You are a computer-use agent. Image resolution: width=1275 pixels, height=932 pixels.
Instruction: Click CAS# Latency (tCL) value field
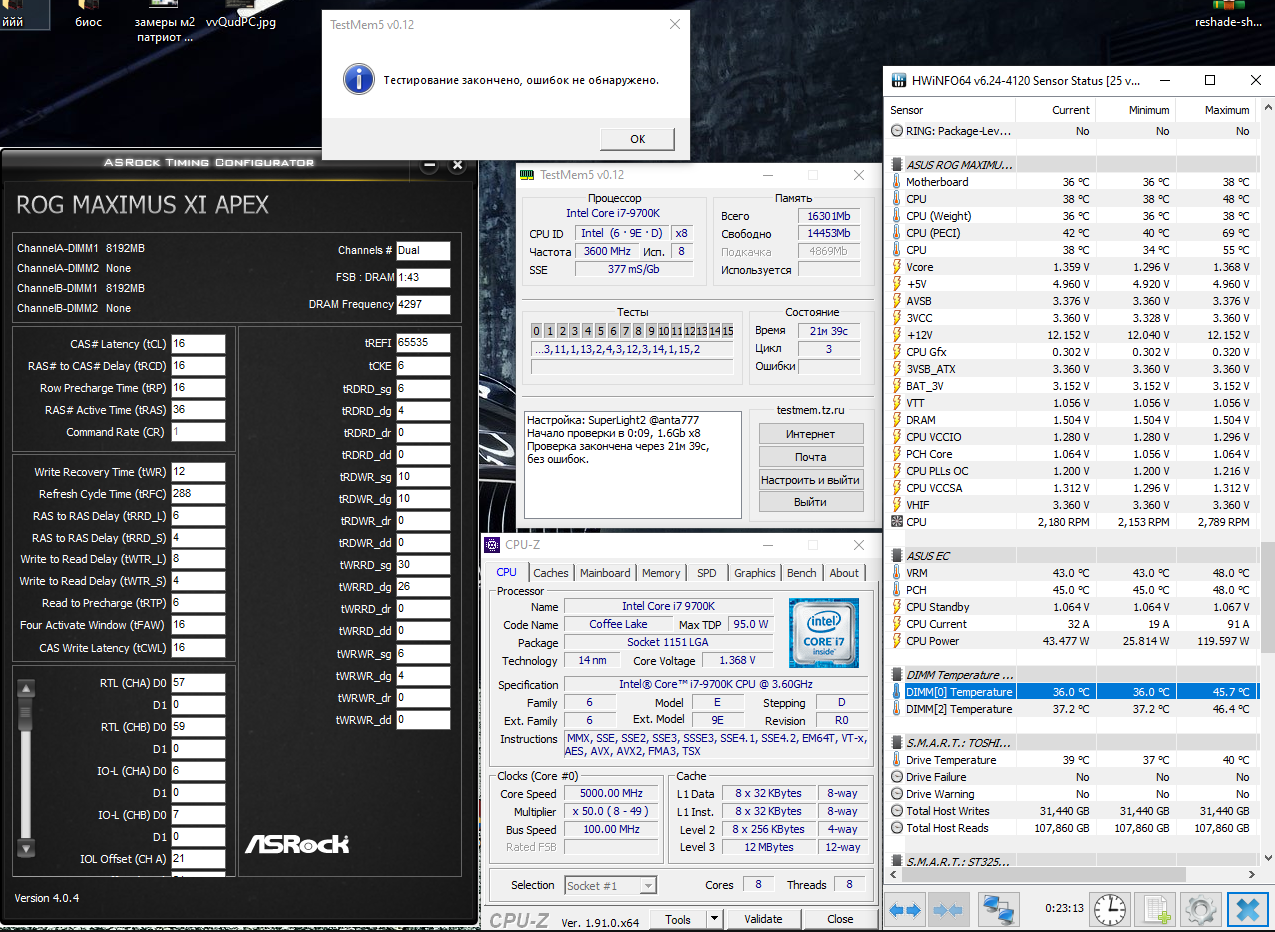[x=198, y=344]
